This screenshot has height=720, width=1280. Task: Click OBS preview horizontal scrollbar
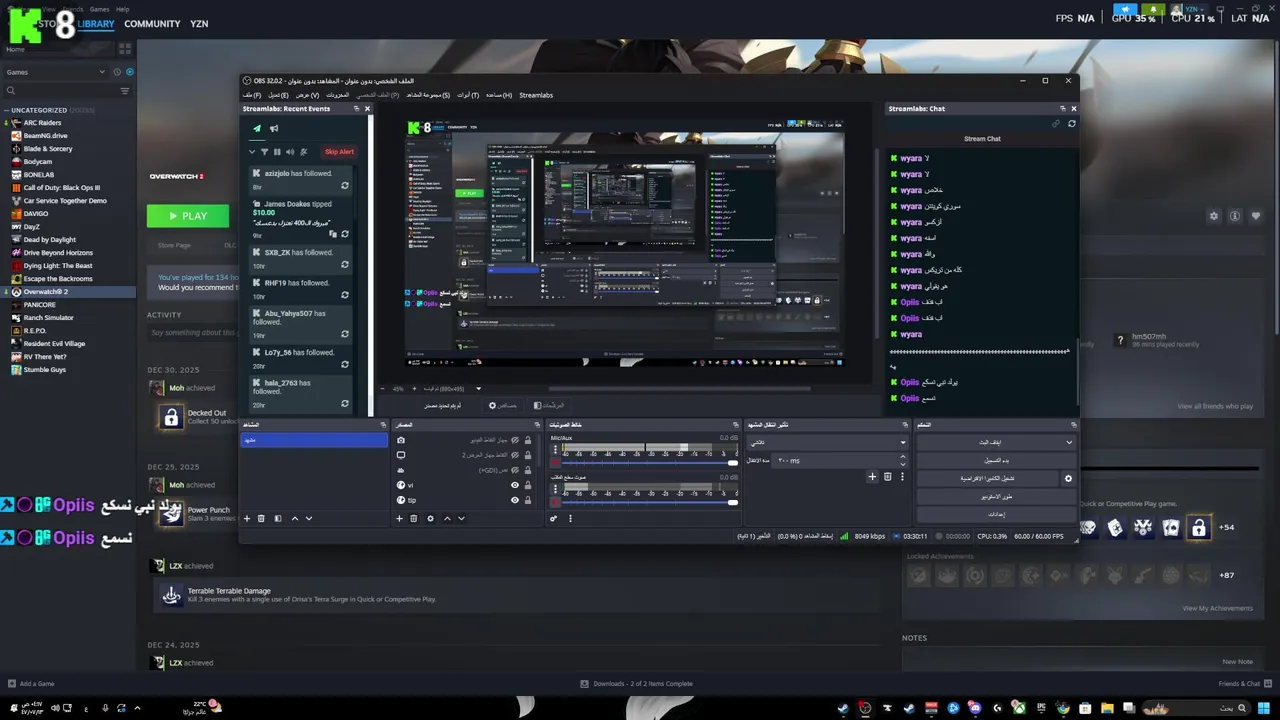tap(680, 389)
